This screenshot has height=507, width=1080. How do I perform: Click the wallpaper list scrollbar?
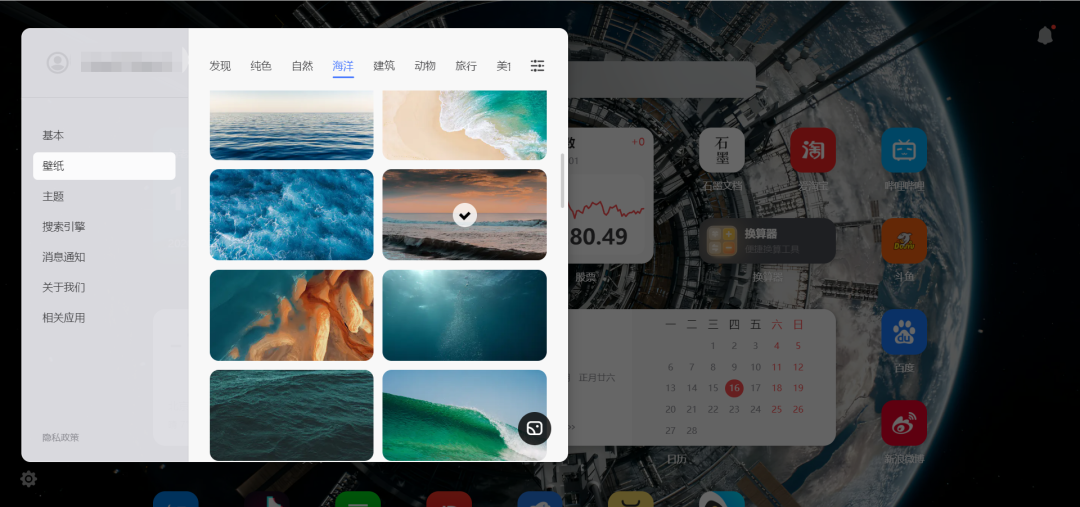[x=563, y=180]
